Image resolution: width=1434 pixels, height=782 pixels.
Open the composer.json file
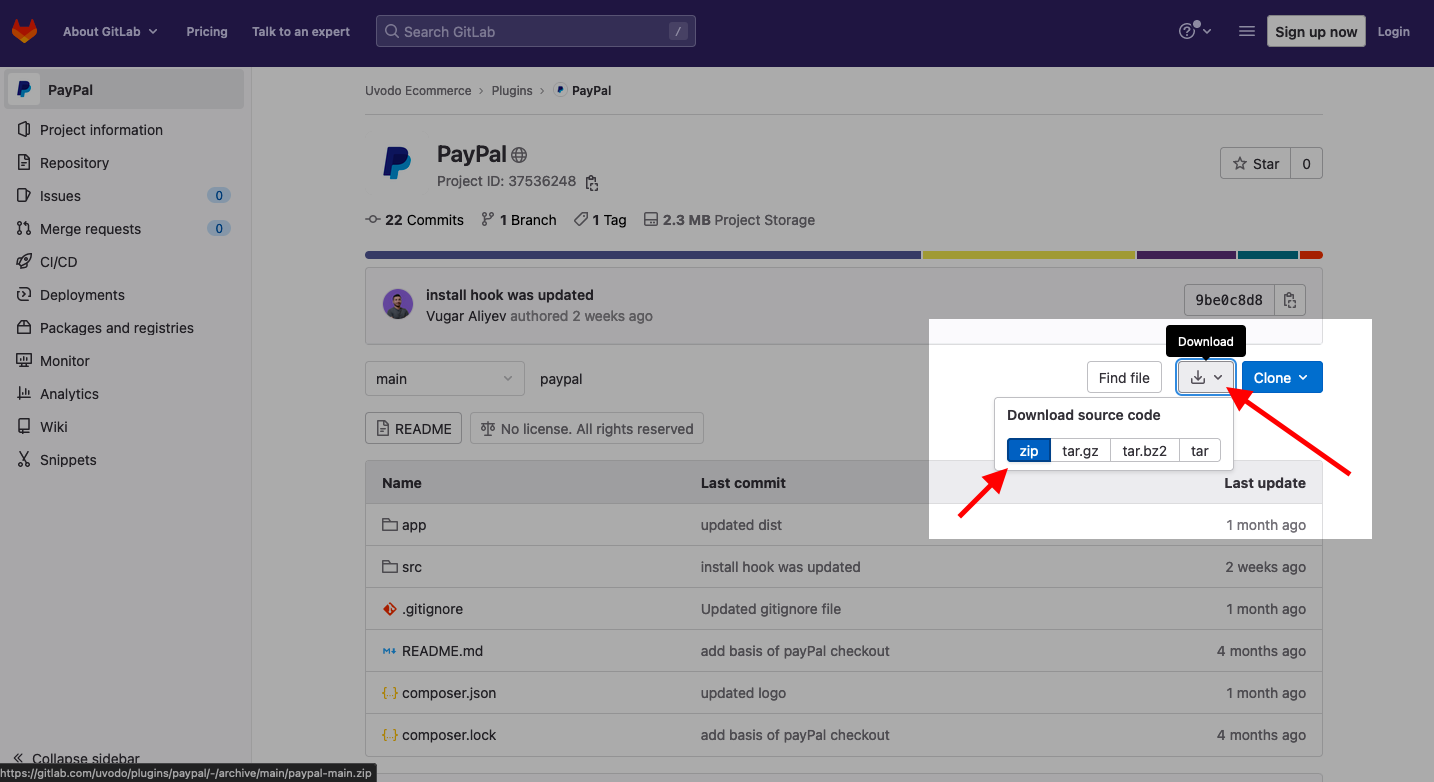point(449,693)
